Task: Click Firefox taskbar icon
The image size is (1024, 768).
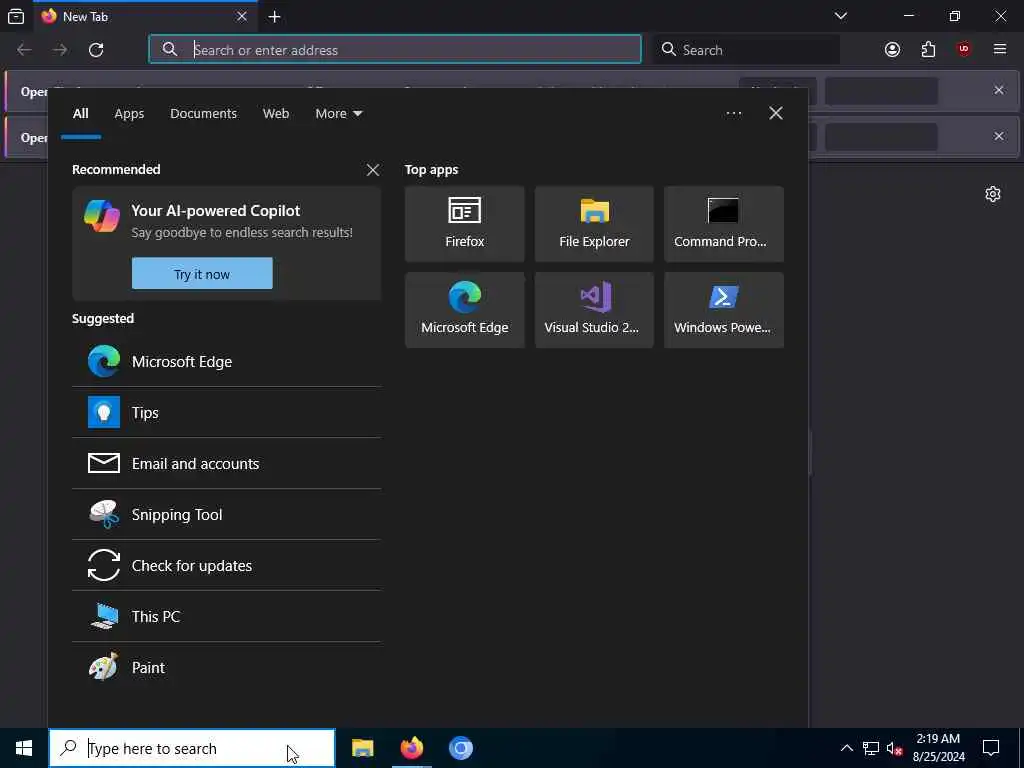Action: click(x=411, y=748)
